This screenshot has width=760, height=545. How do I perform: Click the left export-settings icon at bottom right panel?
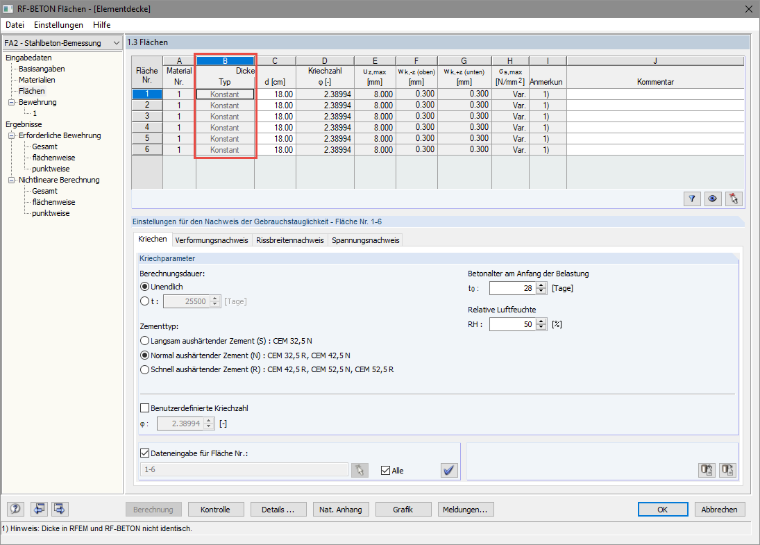click(706, 470)
